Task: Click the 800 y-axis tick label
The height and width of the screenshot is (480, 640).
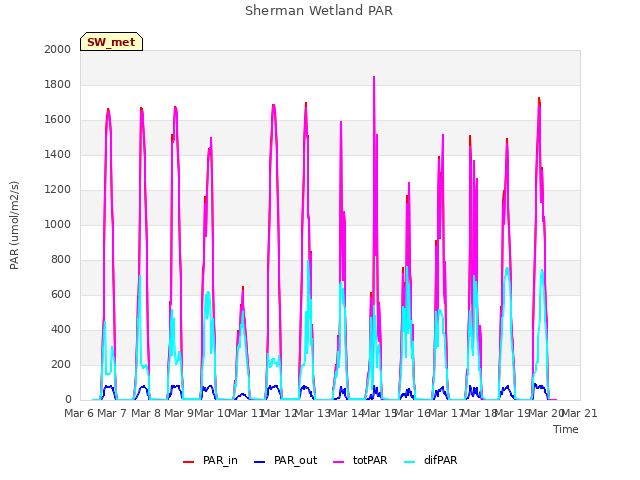Action: (61, 260)
